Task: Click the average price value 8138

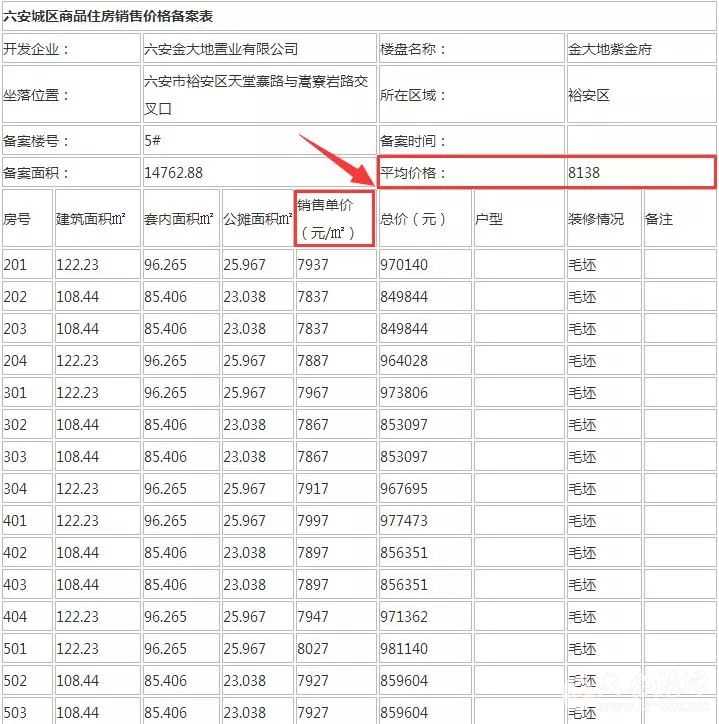Action: (584, 173)
